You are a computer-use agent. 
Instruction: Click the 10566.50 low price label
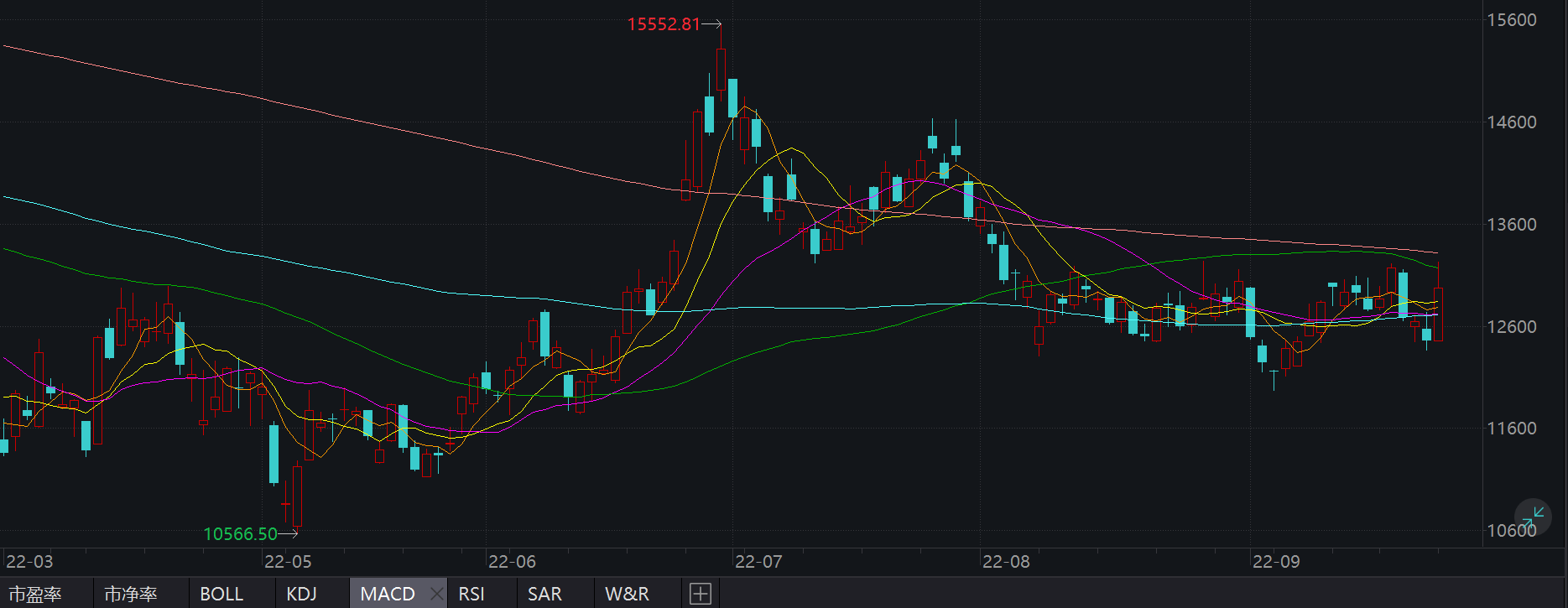point(240,533)
